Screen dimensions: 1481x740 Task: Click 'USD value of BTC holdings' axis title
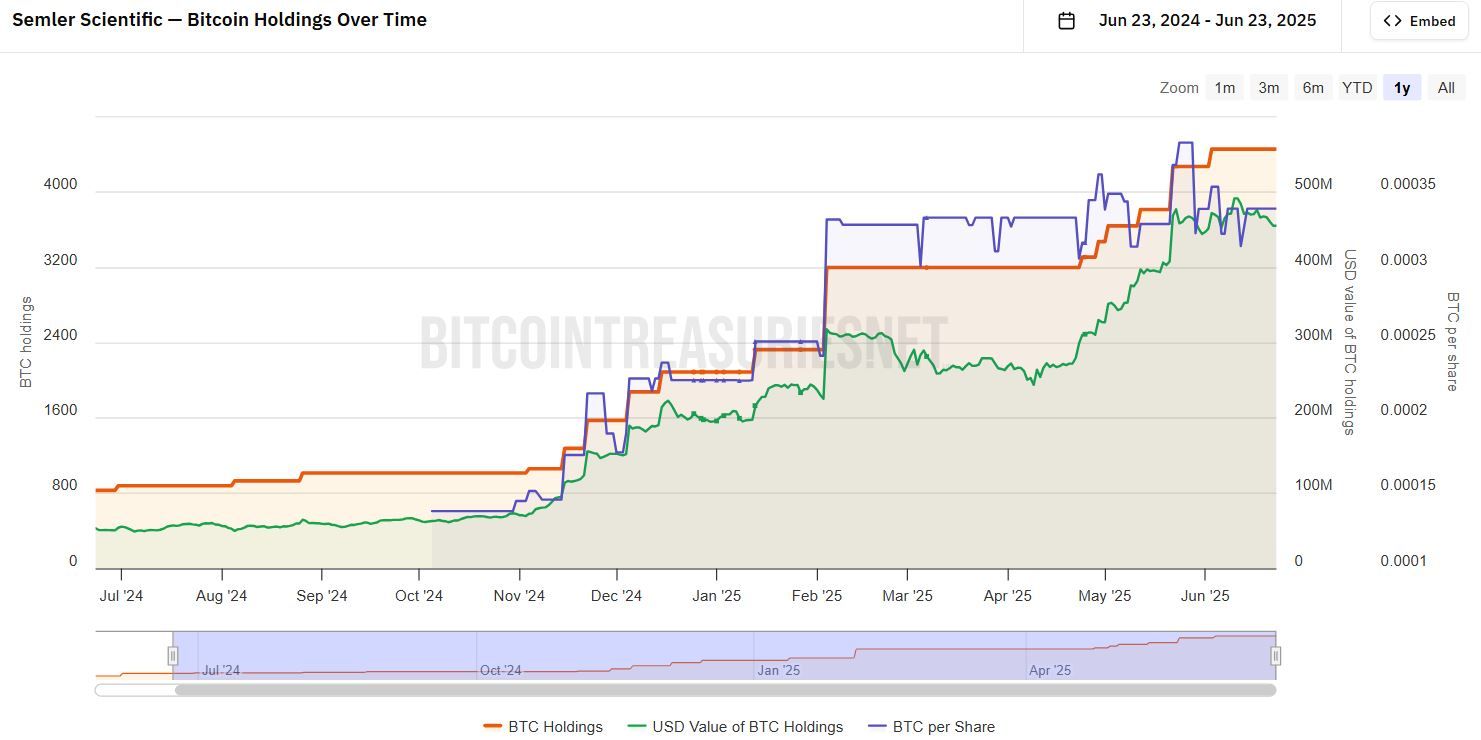click(1349, 342)
